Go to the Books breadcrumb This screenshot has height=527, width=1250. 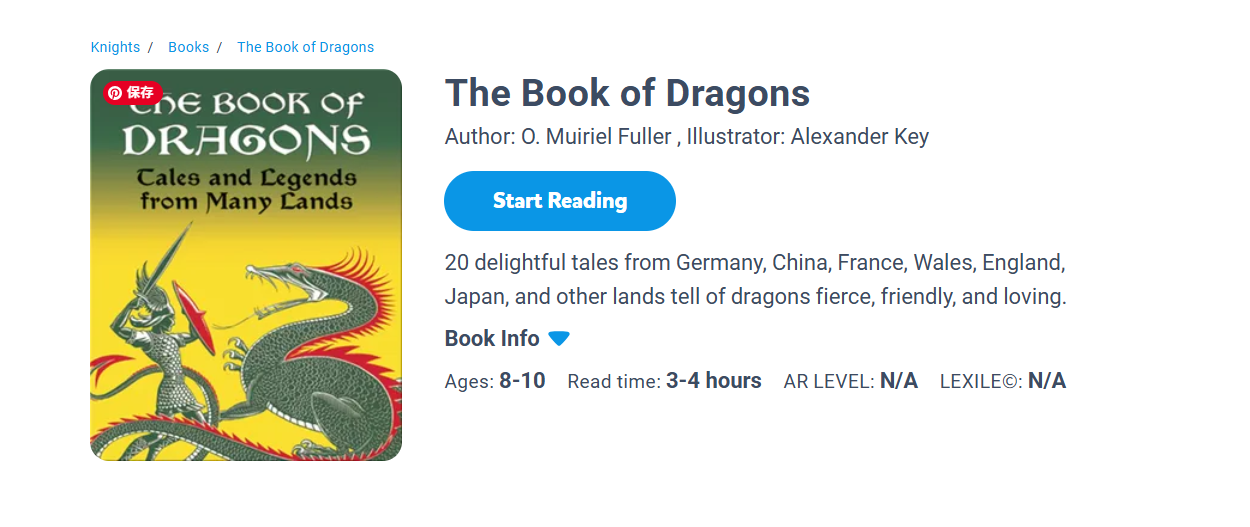[x=188, y=47]
